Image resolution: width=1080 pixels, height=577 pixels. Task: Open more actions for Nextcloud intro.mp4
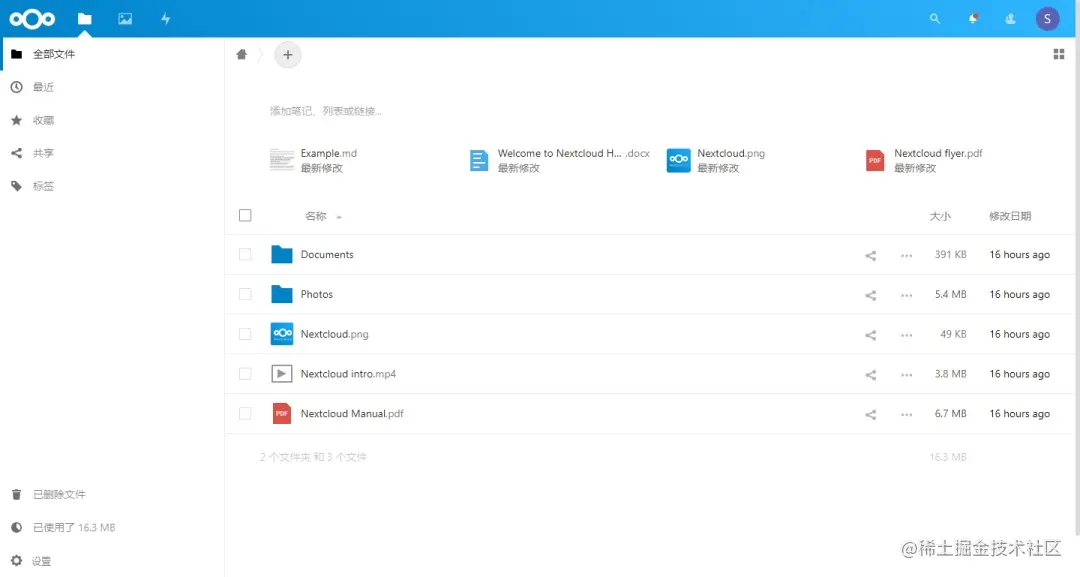pyautogui.click(x=906, y=375)
